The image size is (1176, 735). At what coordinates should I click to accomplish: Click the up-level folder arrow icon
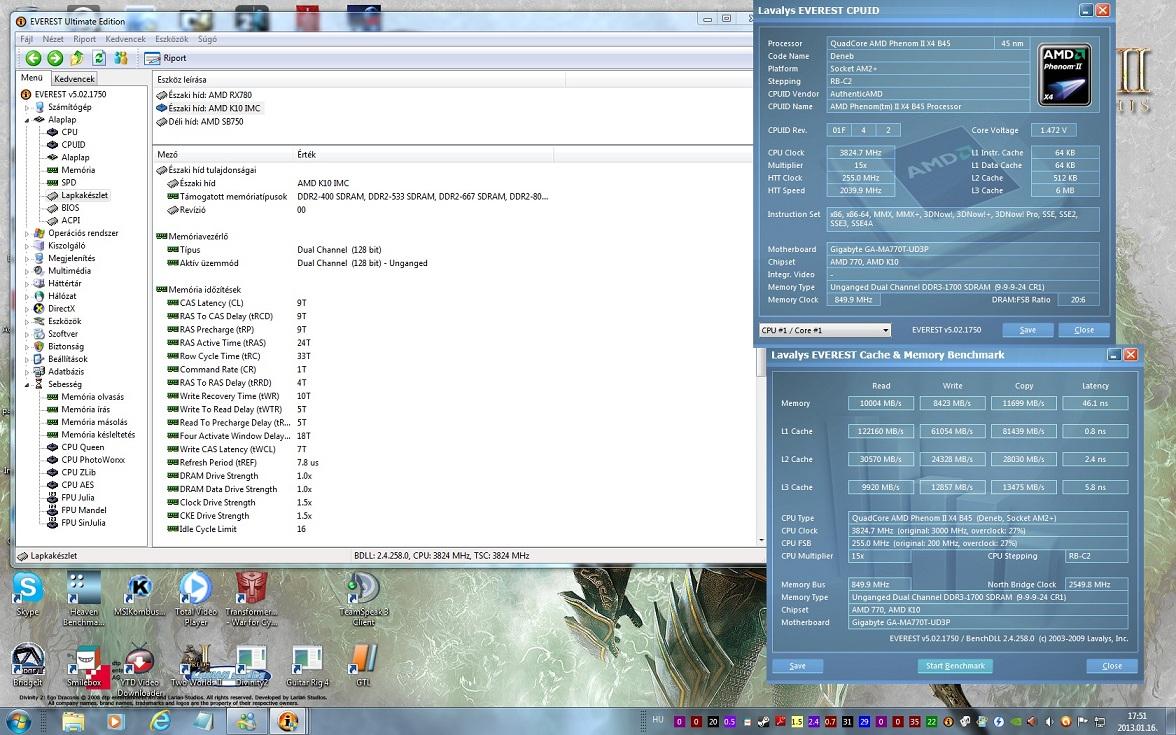coord(76,58)
